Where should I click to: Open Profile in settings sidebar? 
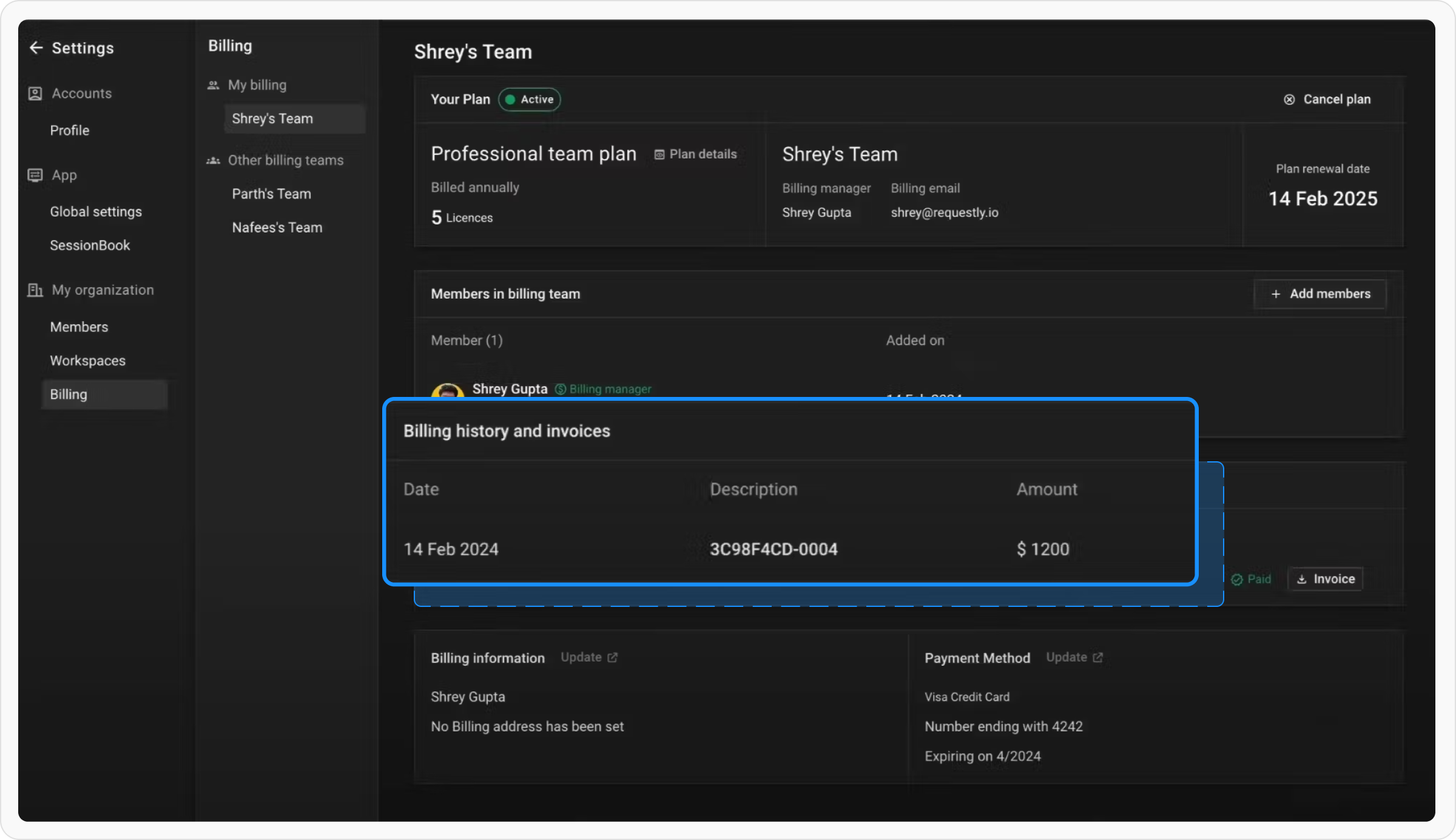pyautogui.click(x=69, y=130)
